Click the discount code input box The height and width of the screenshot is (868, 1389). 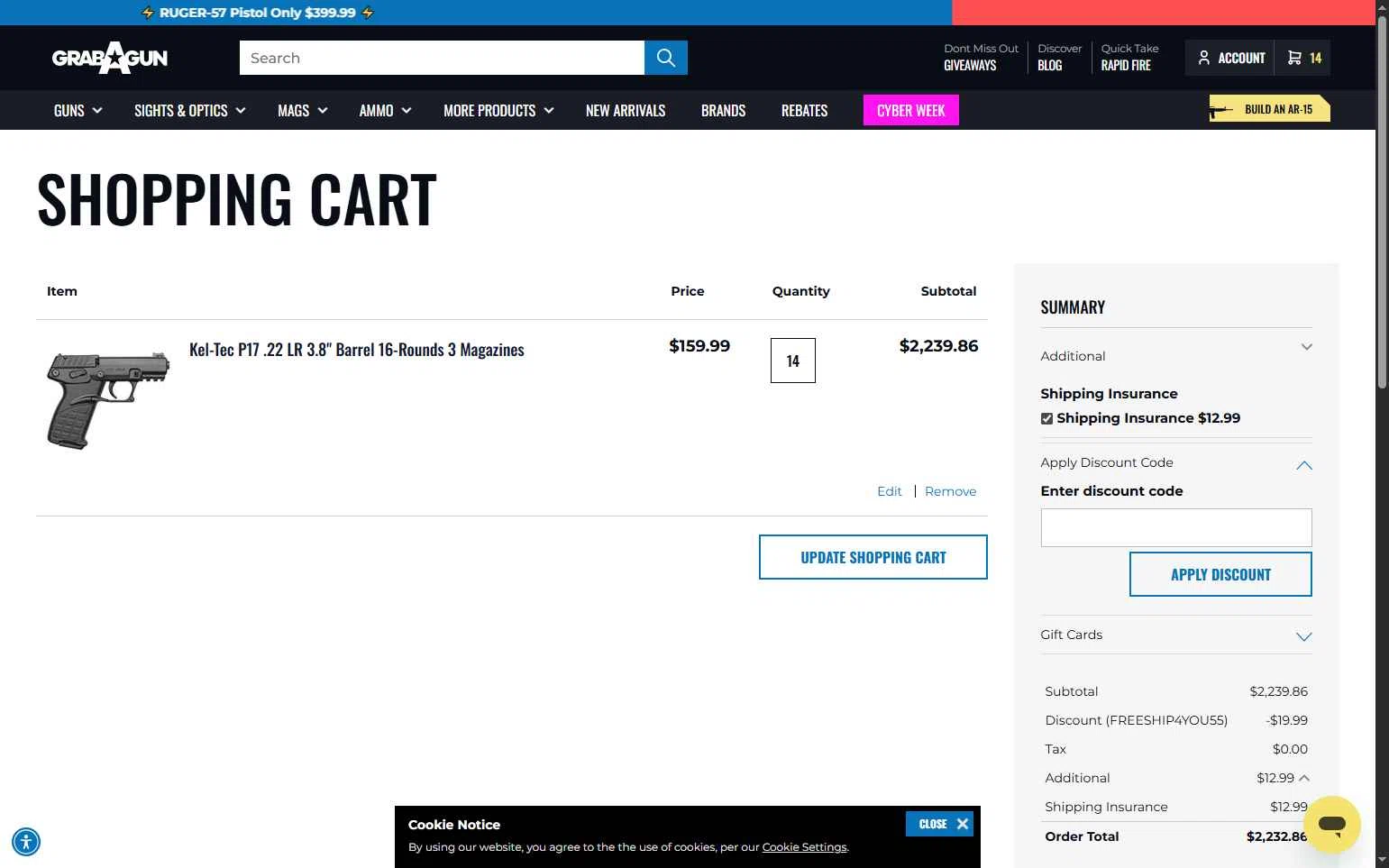tap(1176, 528)
